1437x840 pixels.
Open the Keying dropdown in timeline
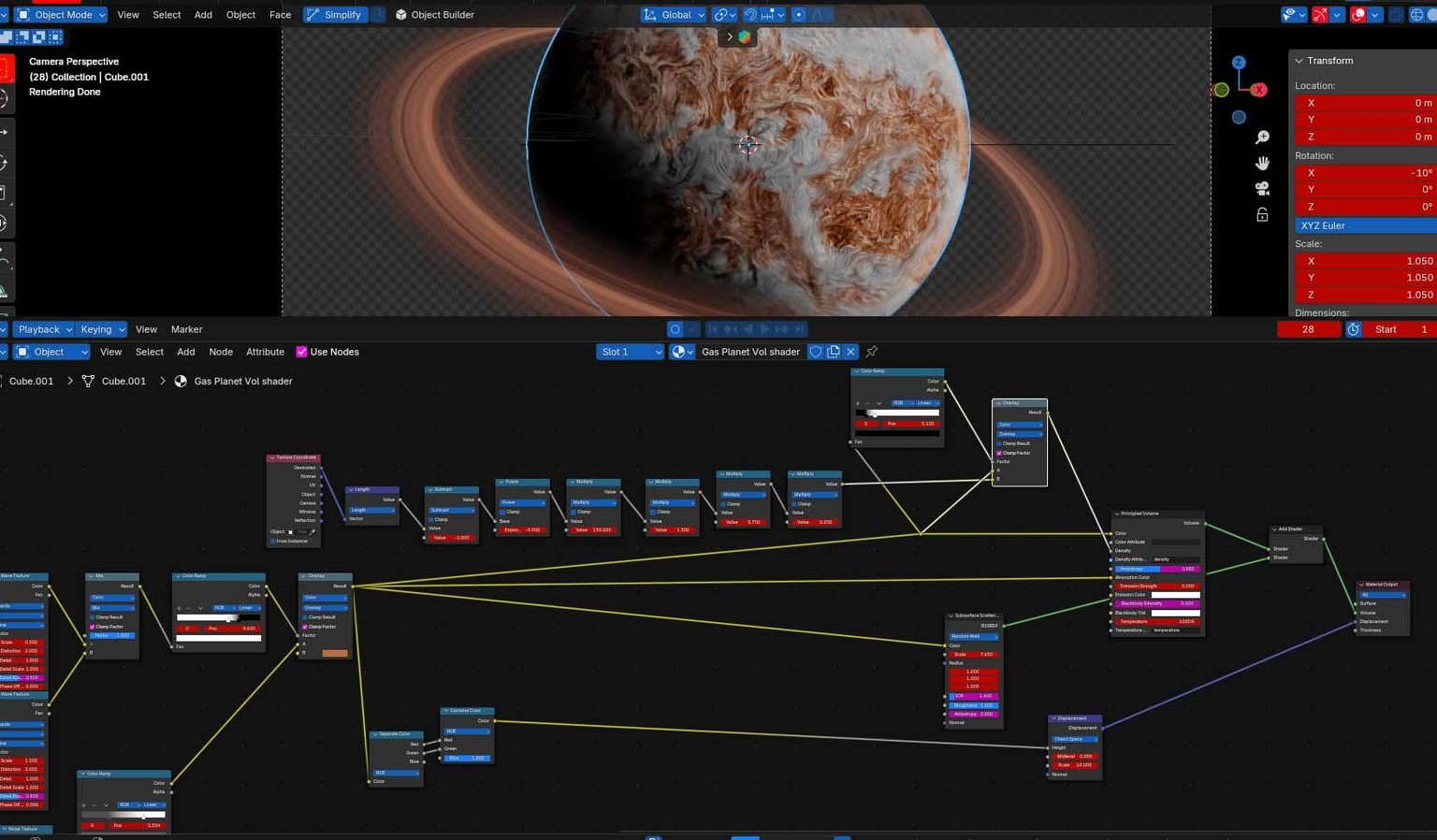pos(102,329)
